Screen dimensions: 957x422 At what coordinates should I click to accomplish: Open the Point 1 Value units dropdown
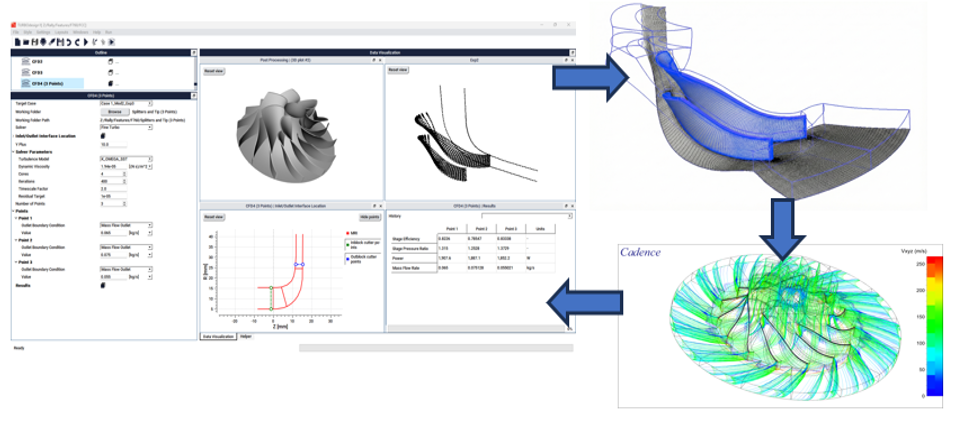pyautogui.click(x=141, y=233)
